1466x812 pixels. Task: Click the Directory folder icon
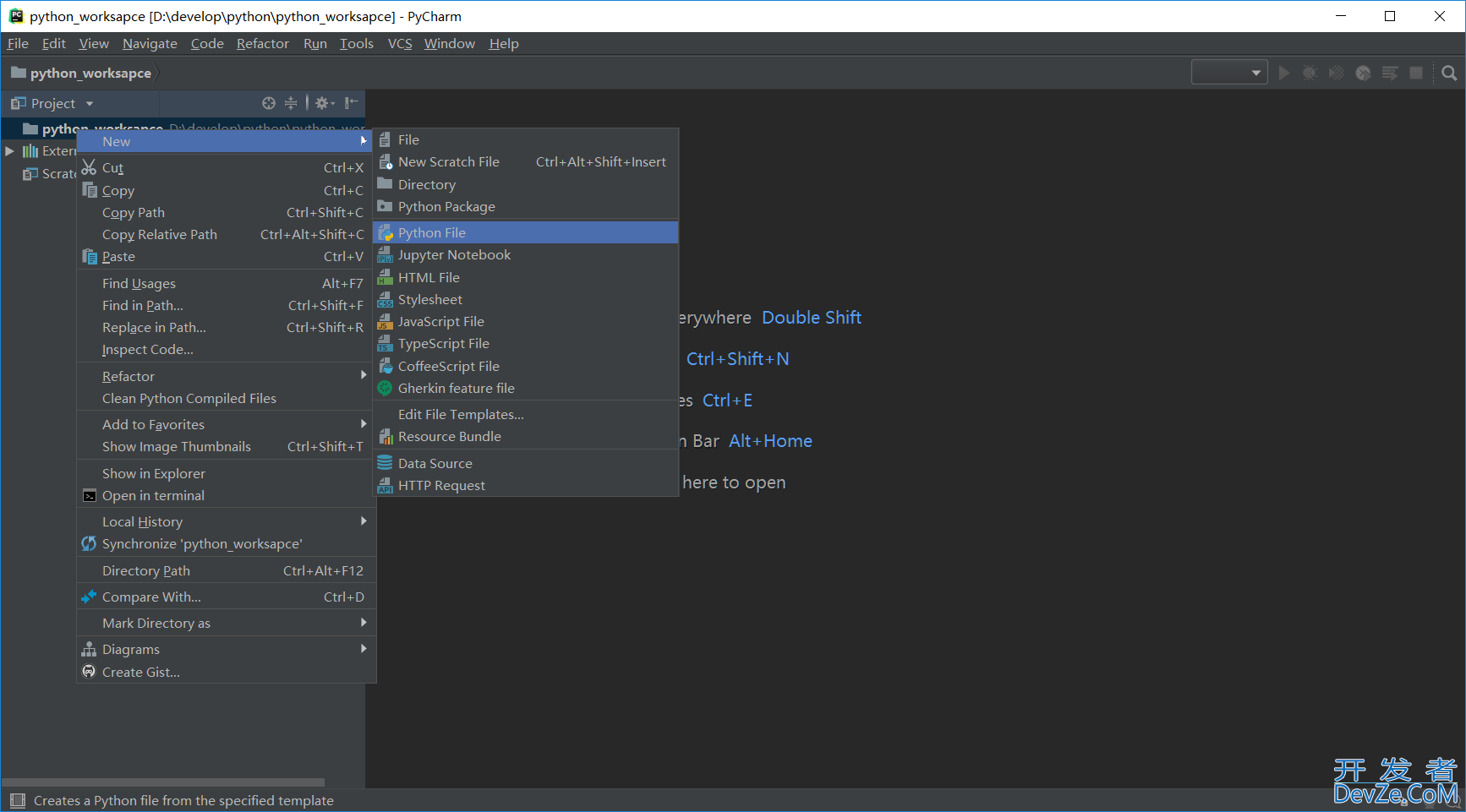click(x=385, y=183)
